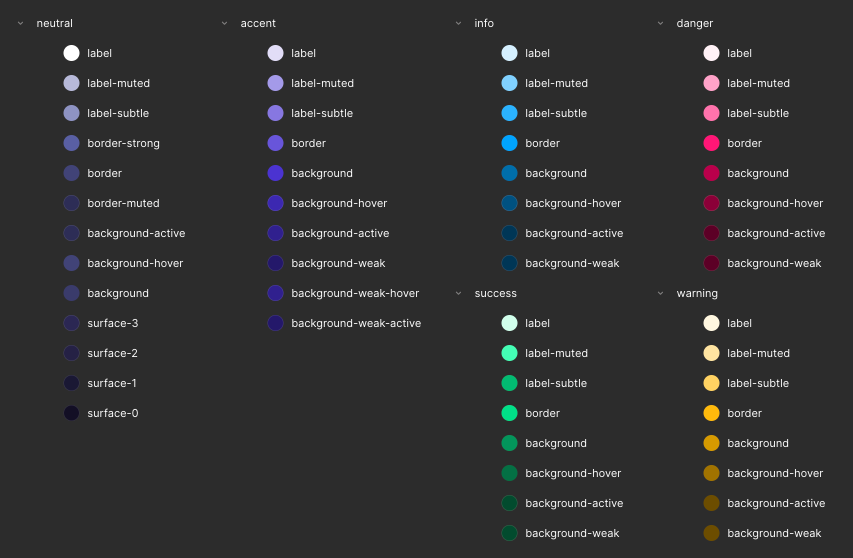Screen dimensions: 853x558
Task: Click the success label-muted swatch
Action: tap(509, 353)
